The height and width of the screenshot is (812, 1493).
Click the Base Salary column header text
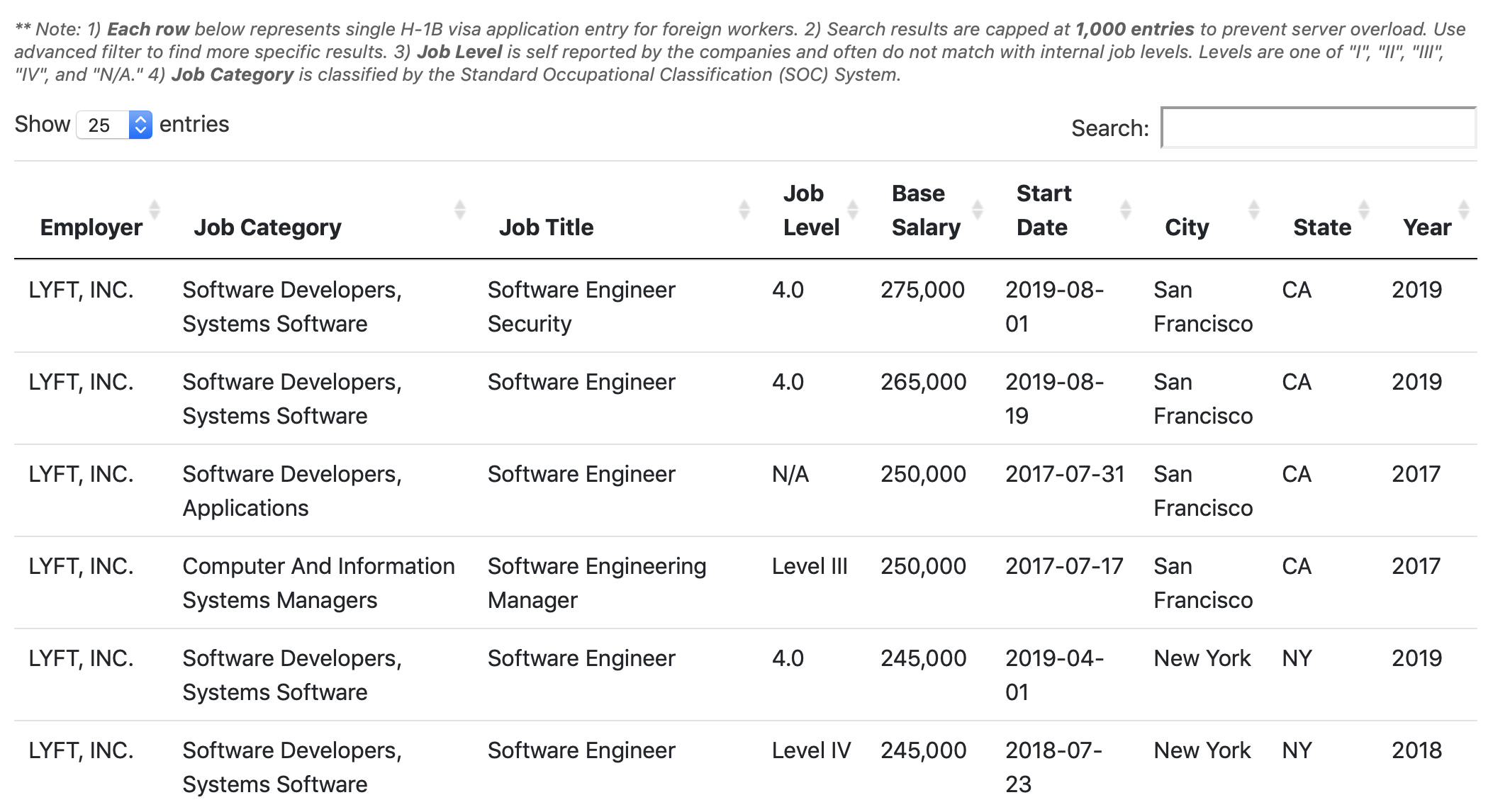926,210
